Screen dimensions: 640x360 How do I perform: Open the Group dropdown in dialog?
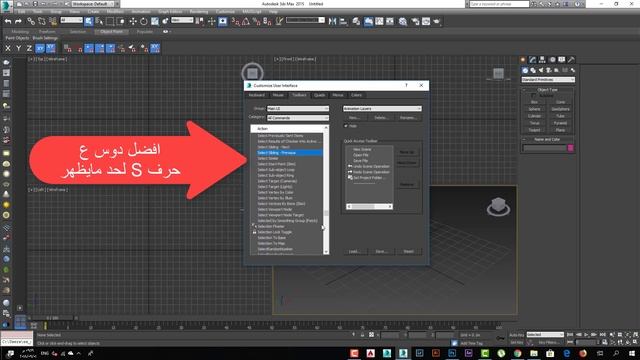click(298, 109)
